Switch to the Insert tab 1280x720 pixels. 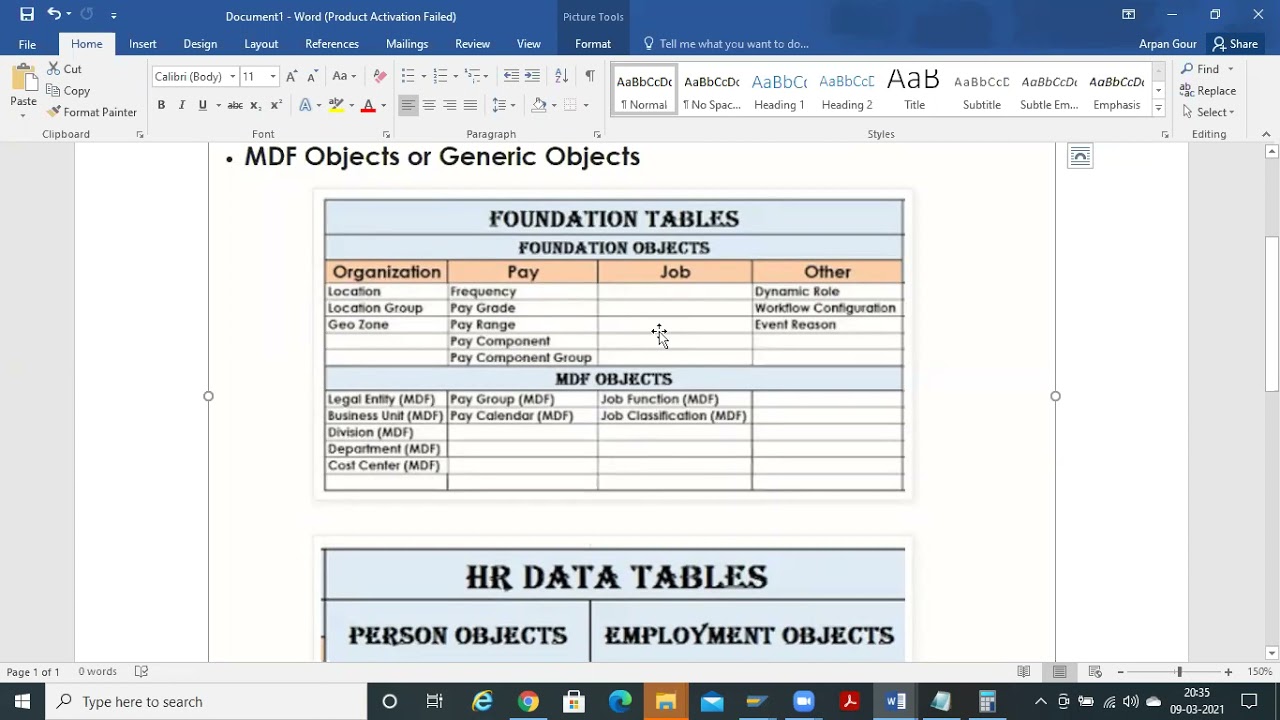142,44
